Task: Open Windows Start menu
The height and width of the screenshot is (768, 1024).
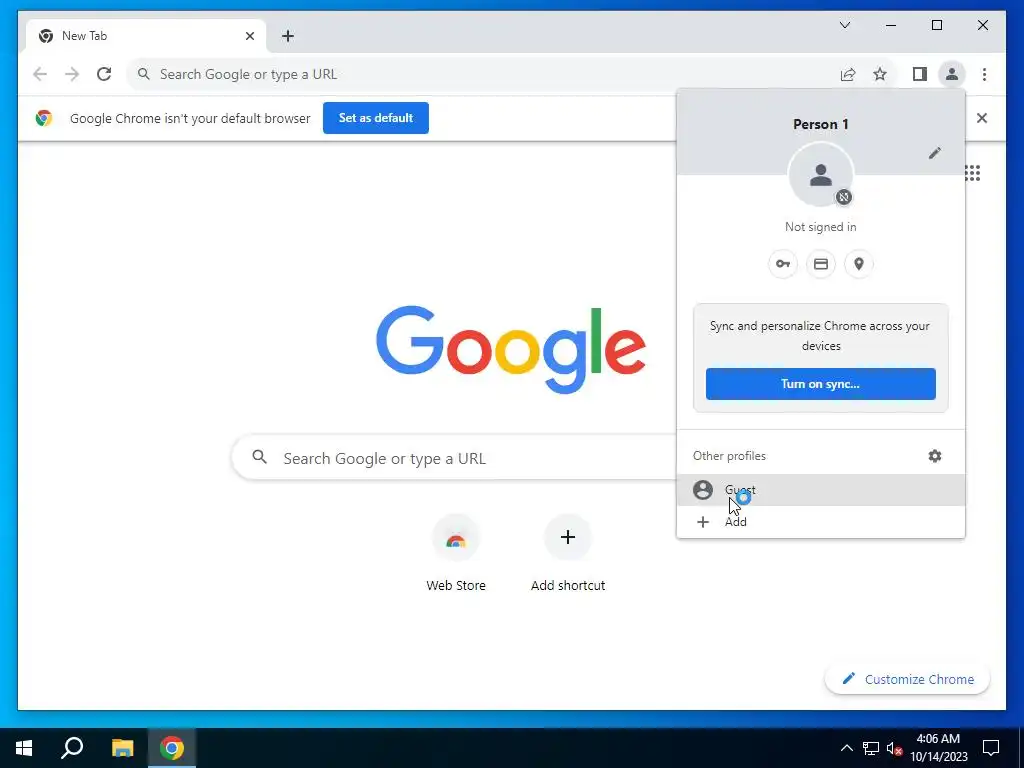Action: [x=24, y=748]
